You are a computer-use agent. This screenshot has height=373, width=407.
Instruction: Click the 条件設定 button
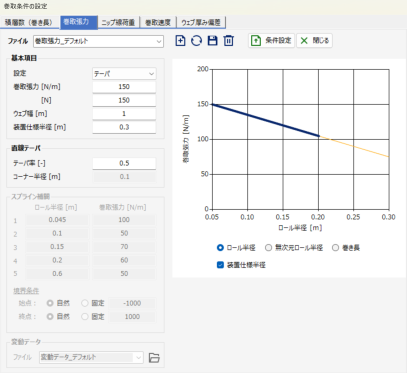271,41
